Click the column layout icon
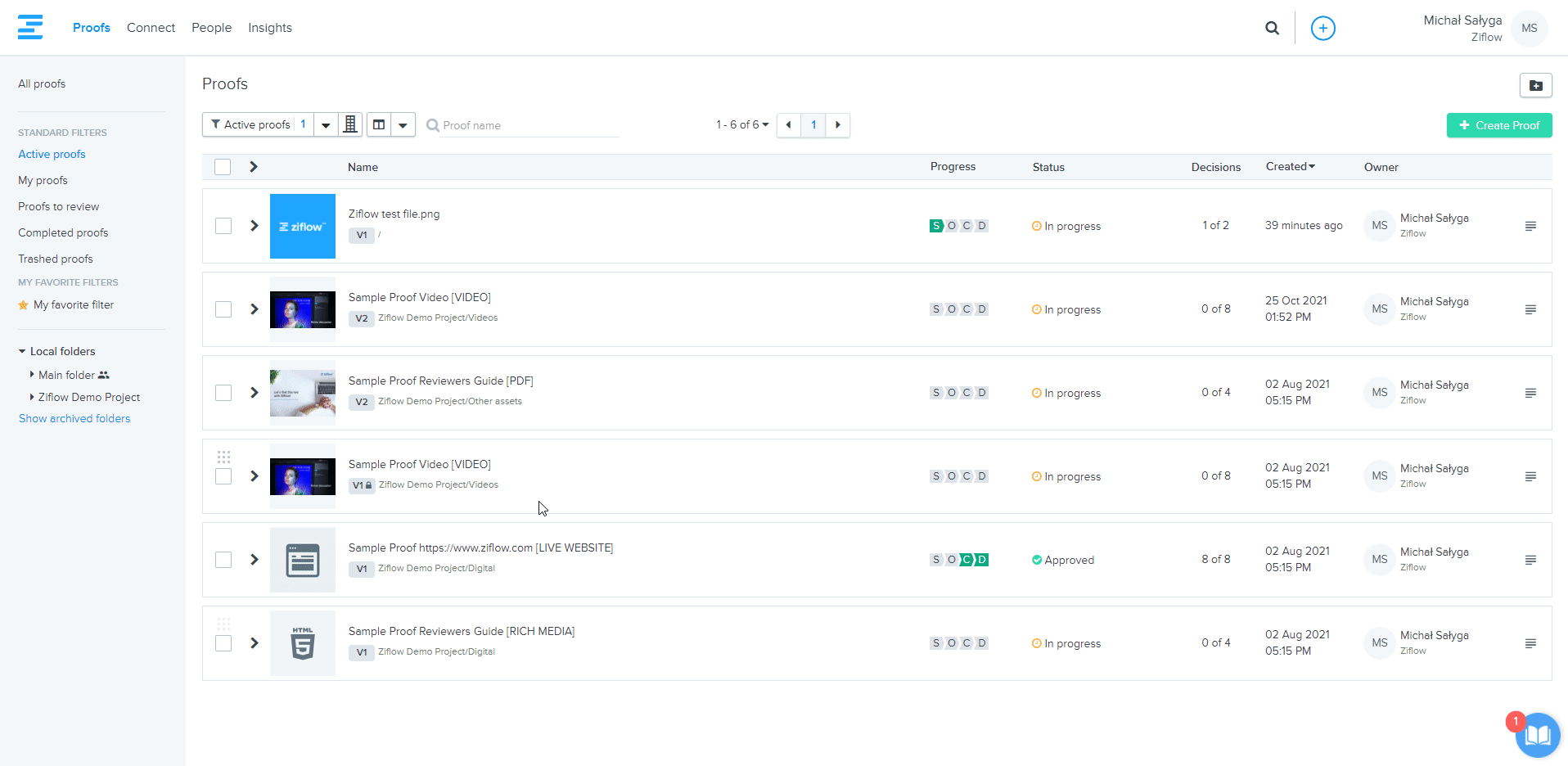This screenshot has height=766, width=1568. (x=379, y=124)
